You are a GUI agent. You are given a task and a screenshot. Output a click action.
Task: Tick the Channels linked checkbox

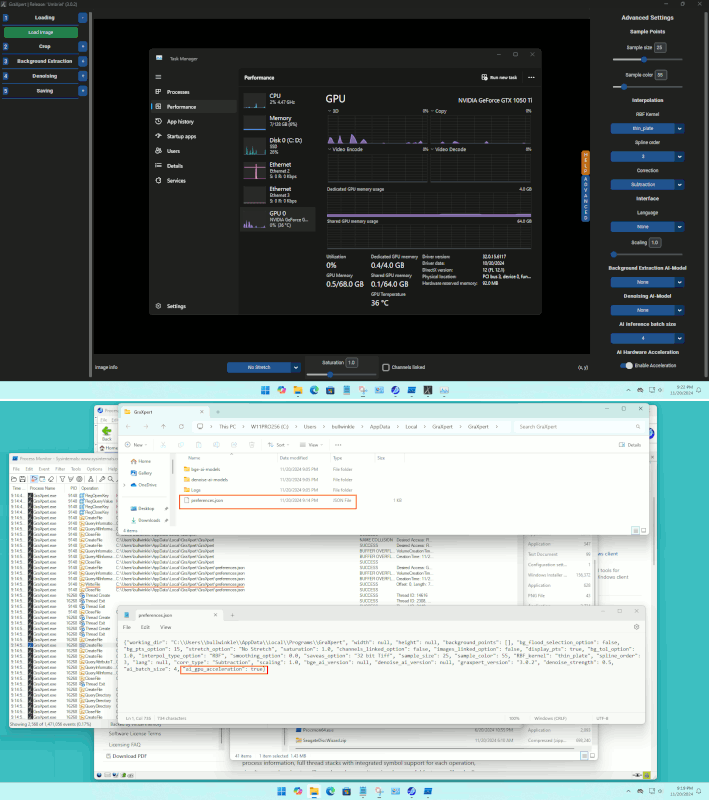click(386, 367)
